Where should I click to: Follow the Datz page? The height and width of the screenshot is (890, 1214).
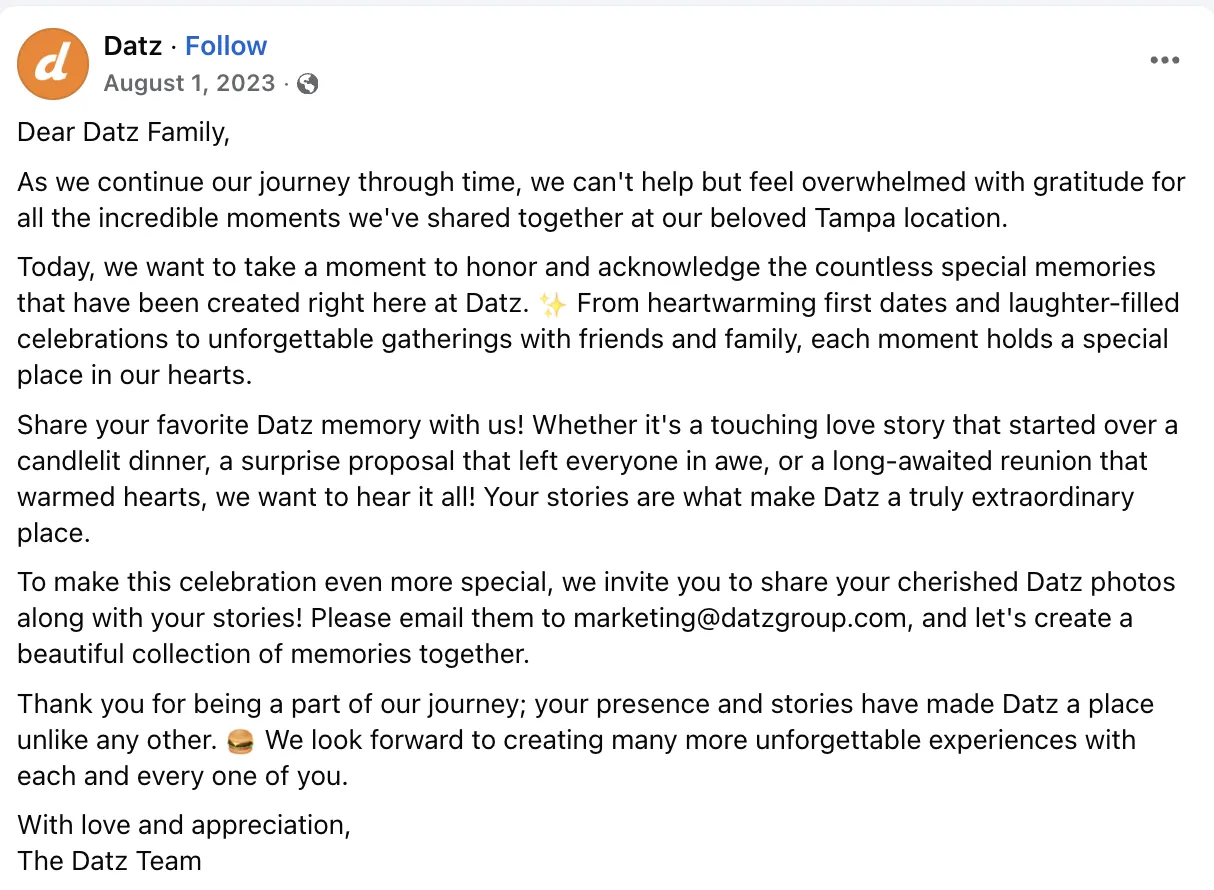click(226, 46)
